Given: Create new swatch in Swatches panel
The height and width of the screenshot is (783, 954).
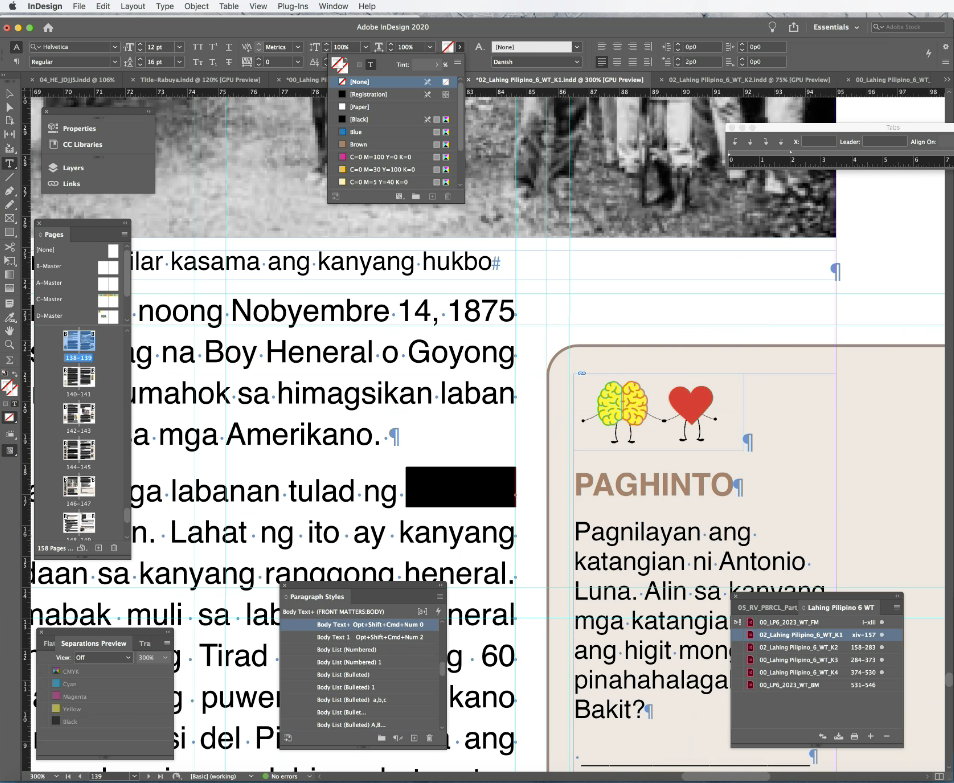Looking at the screenshot, I should pos(432,197).
